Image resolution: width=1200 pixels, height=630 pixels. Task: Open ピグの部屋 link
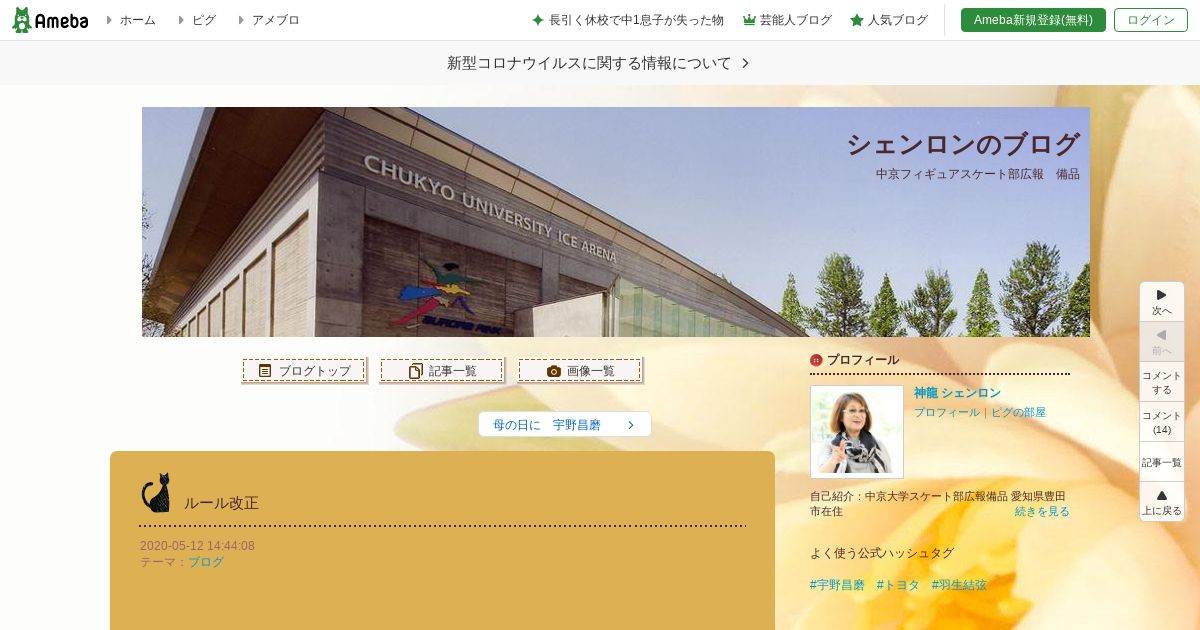point(1018,412)
